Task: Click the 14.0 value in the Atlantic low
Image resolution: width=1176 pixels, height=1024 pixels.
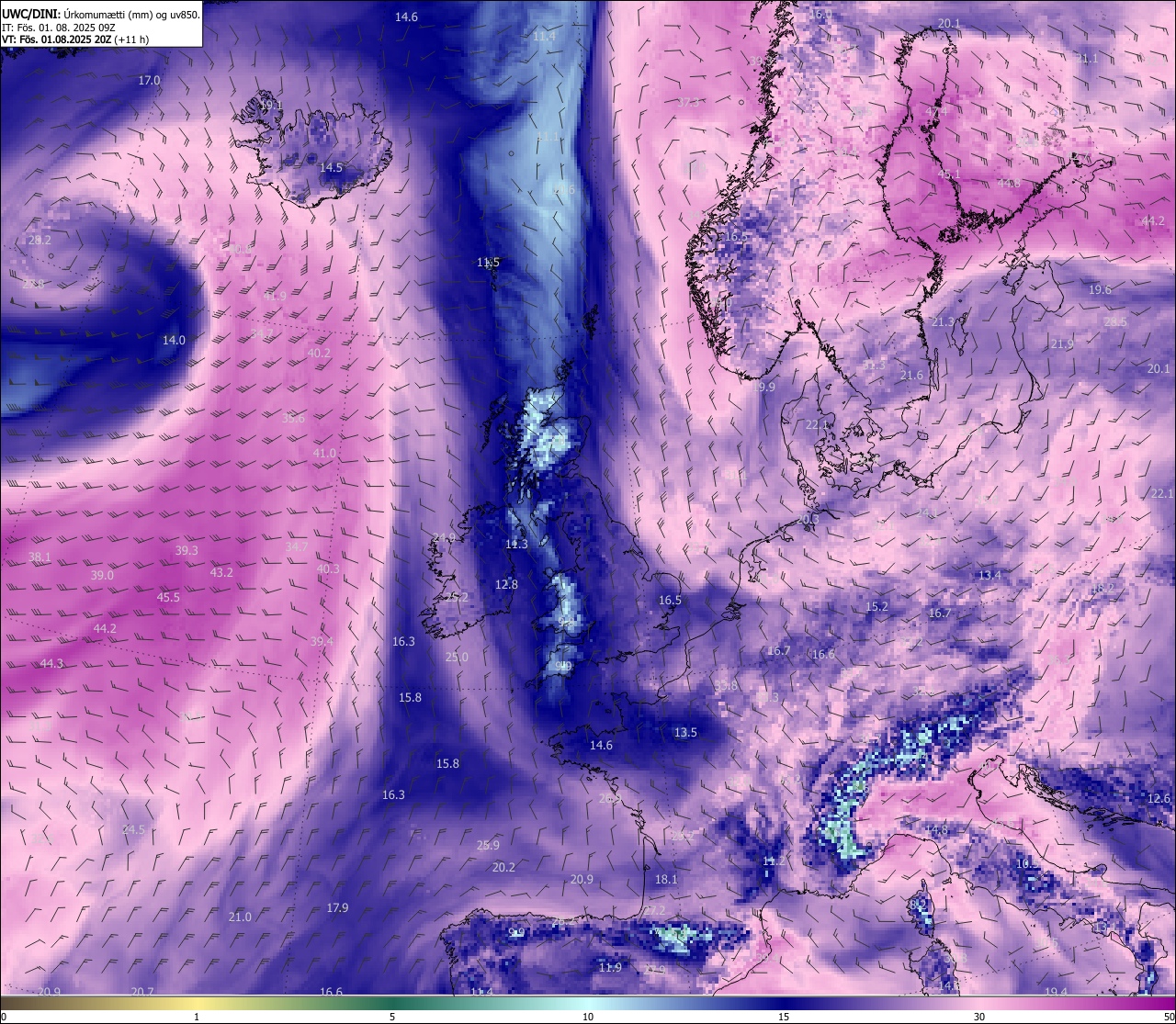Action: pos(174,340)
